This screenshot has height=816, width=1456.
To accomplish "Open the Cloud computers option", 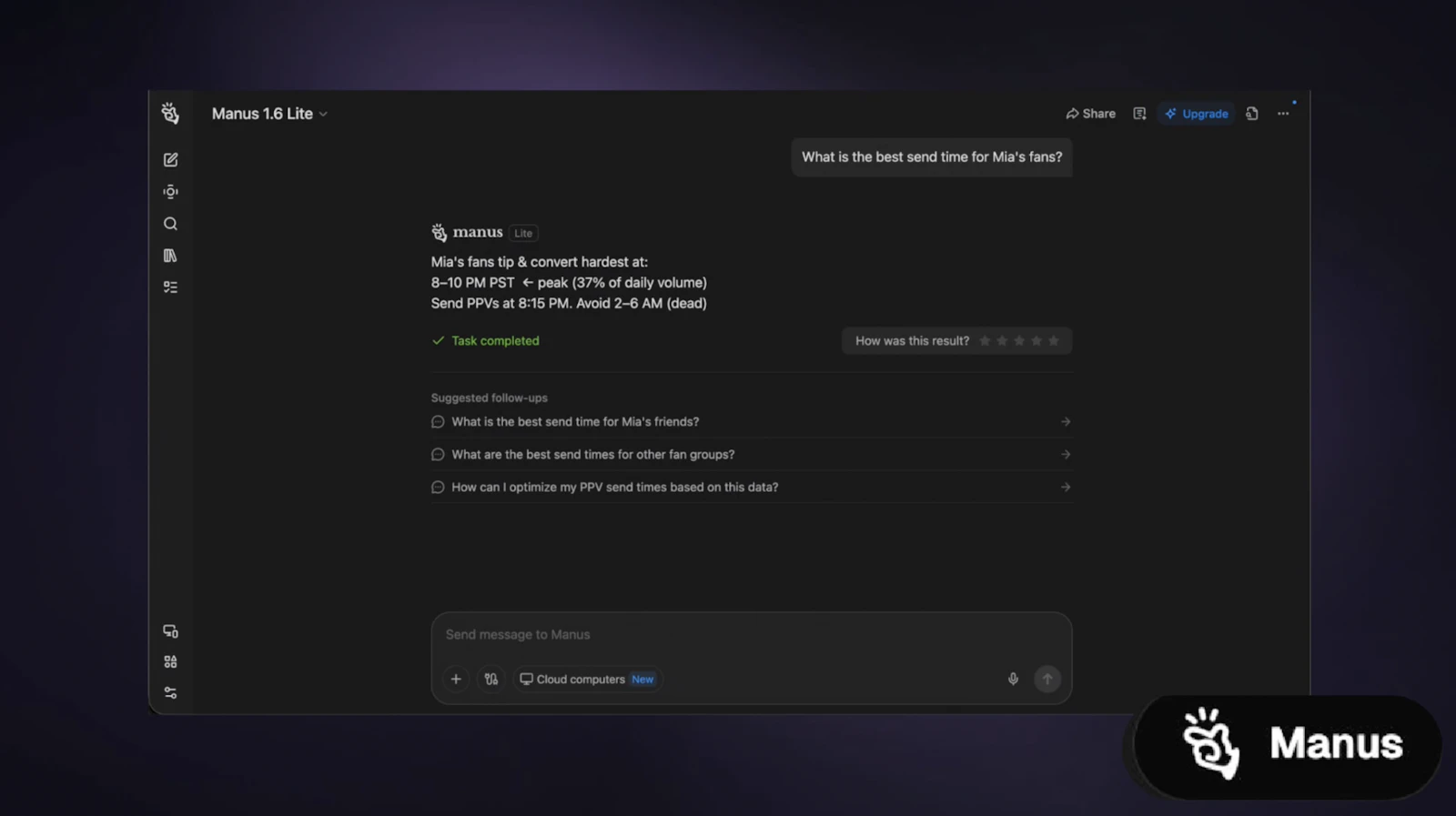I will [587, 680].
